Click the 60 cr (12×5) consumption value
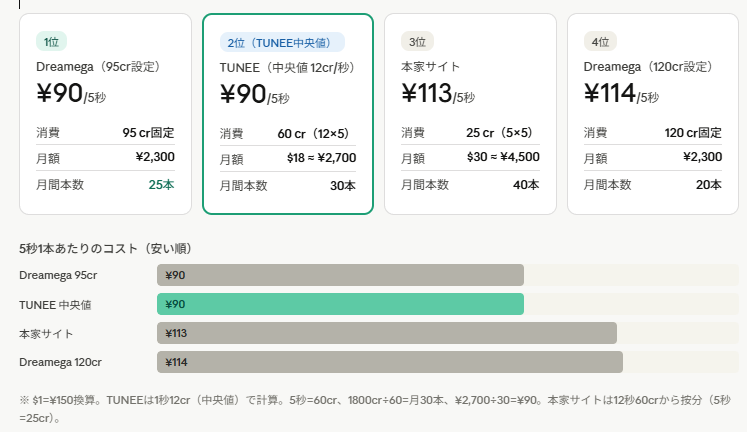 tap(317, 133)
